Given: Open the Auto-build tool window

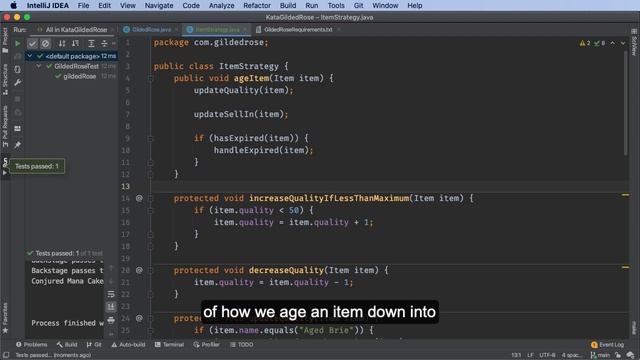Looking at the screenshot, I should pos(128,344).
